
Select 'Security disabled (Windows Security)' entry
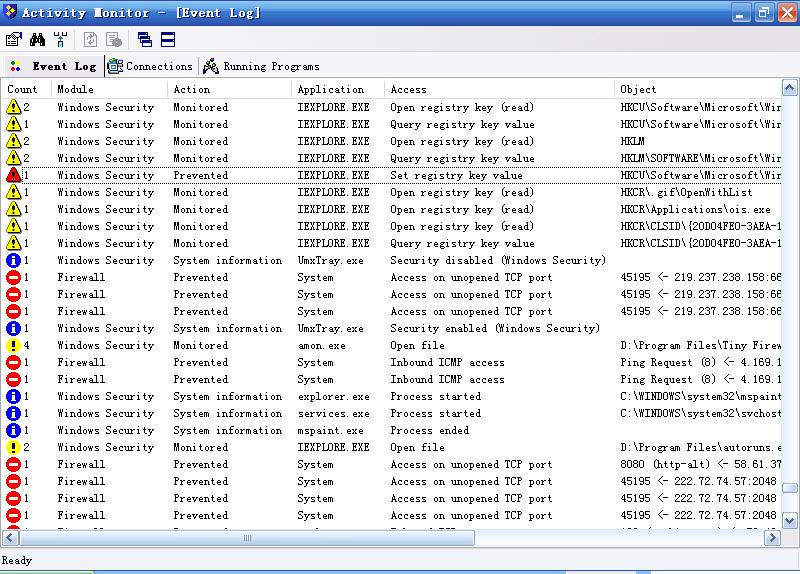tap(498, 261)
